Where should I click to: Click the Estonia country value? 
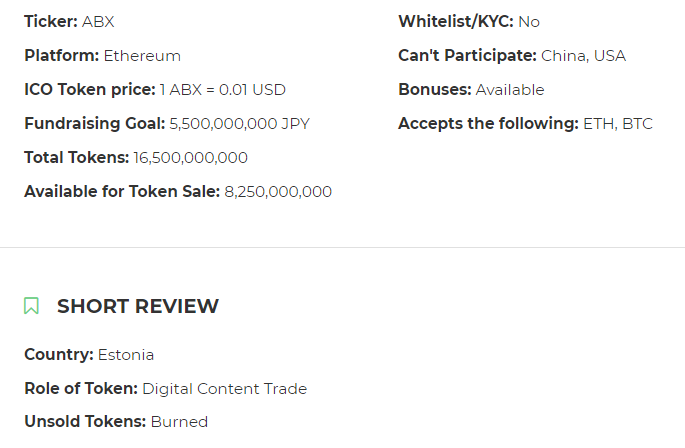click(x=126, y=354)
